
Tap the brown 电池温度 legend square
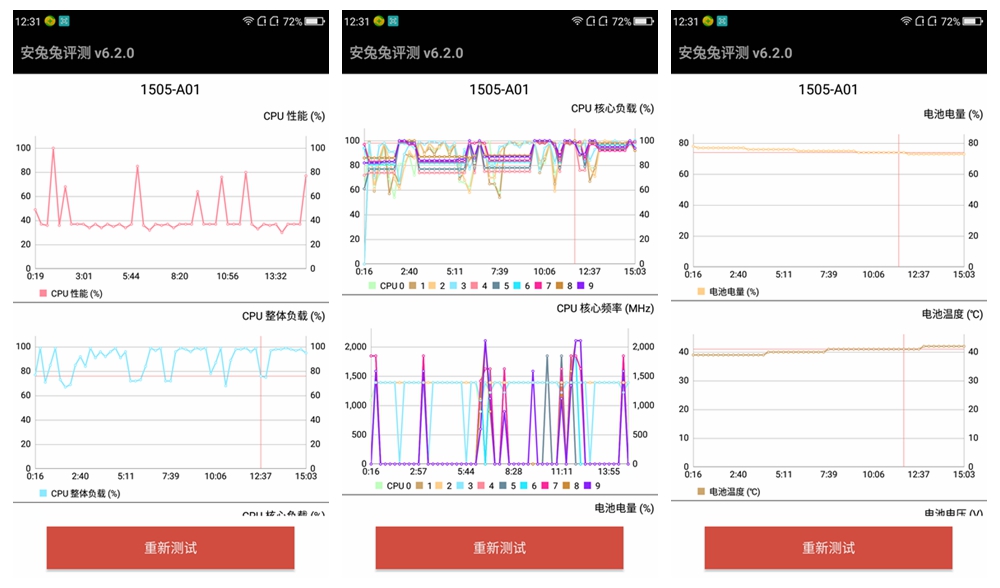(700, 490)
